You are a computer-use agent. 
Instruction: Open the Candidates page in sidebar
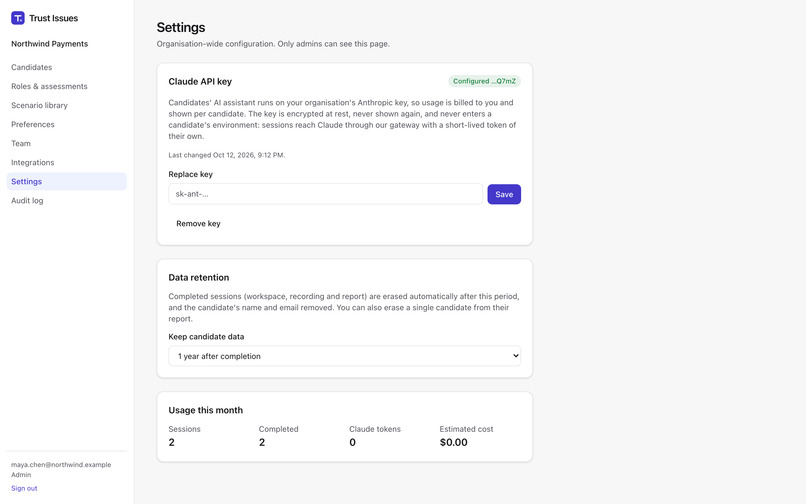(31, 67)
